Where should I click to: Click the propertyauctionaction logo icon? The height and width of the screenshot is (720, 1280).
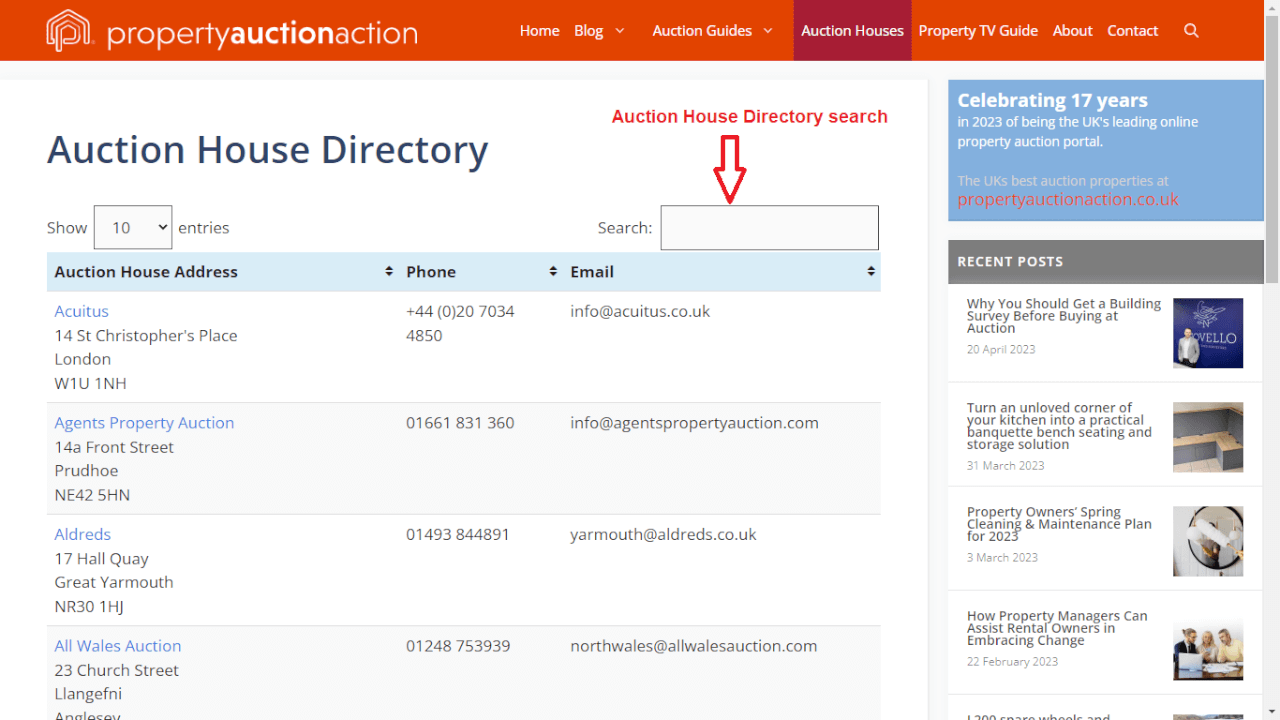pos(69,31)
